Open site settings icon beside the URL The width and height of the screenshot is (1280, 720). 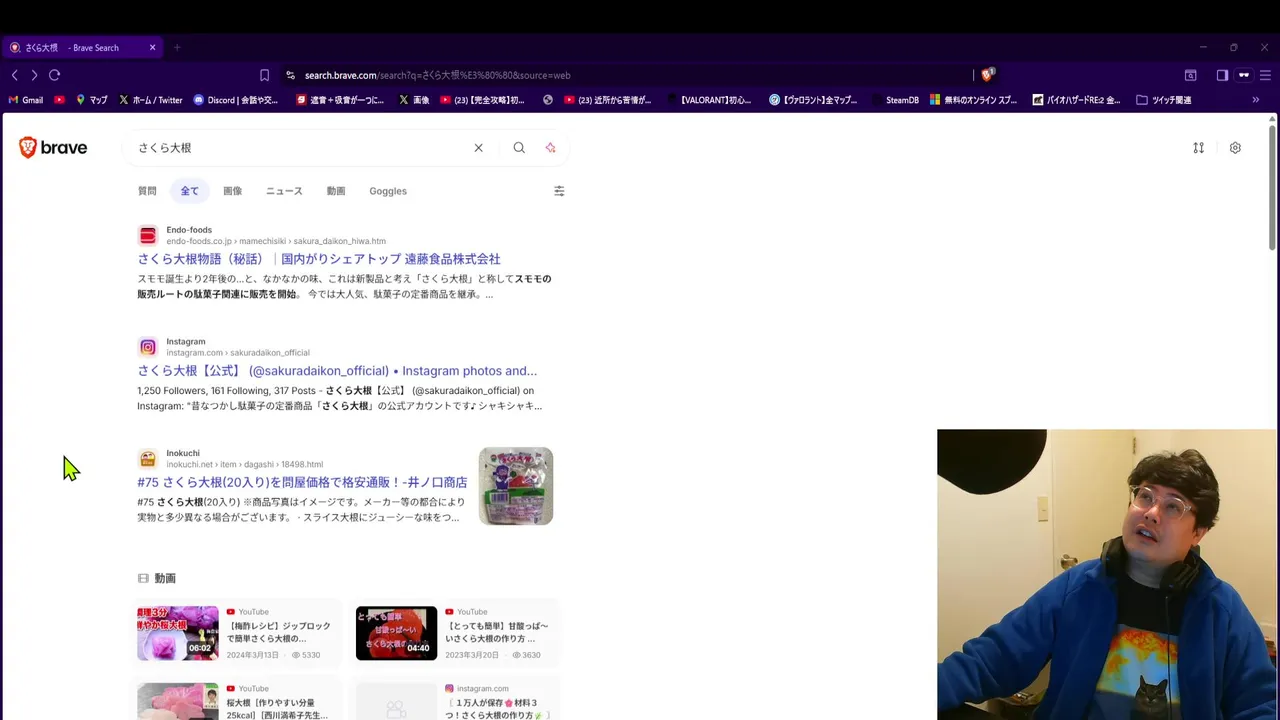click(x=290, y=75)
